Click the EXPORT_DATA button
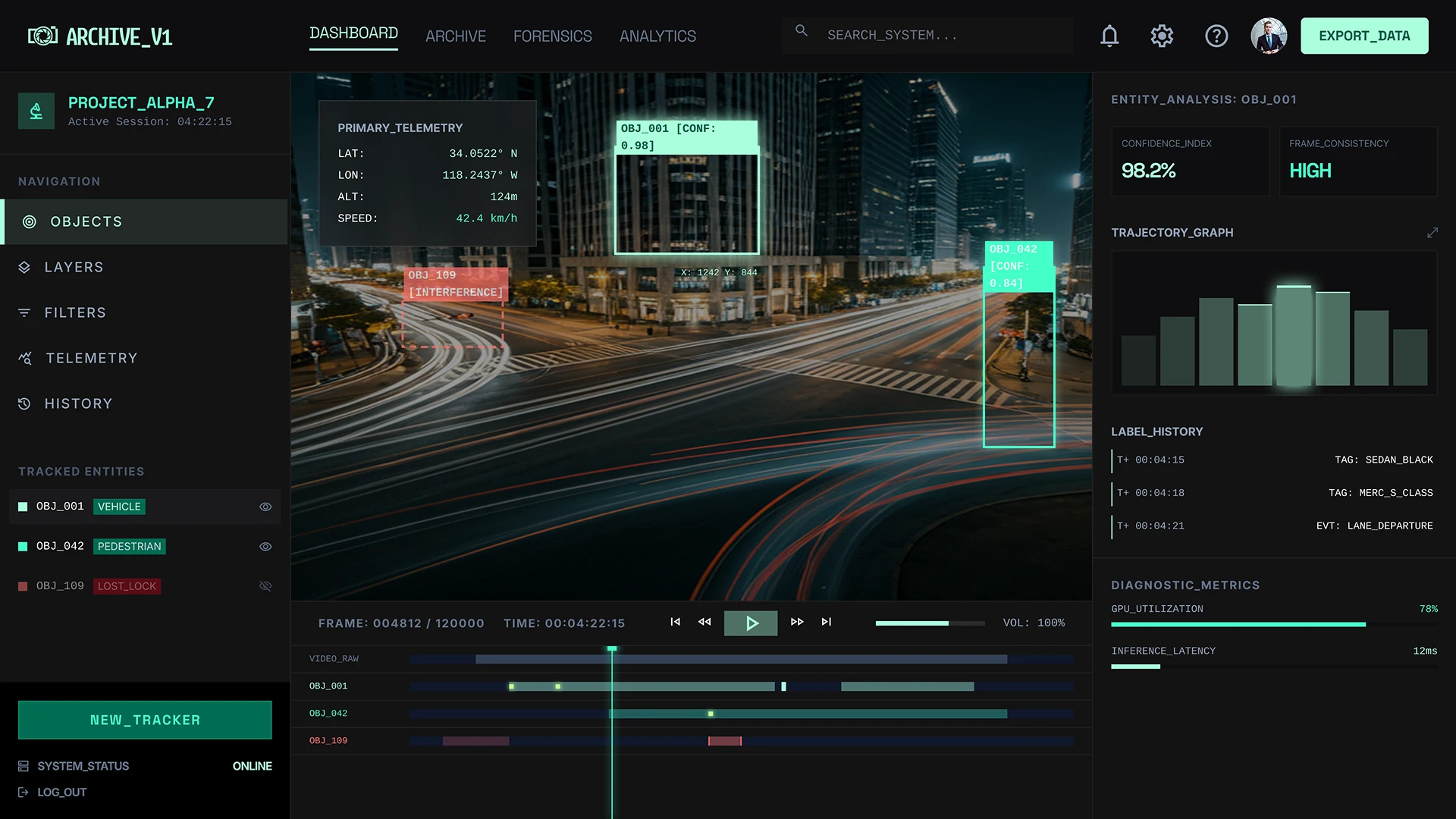1456x819 pixels. point(1364,36)
